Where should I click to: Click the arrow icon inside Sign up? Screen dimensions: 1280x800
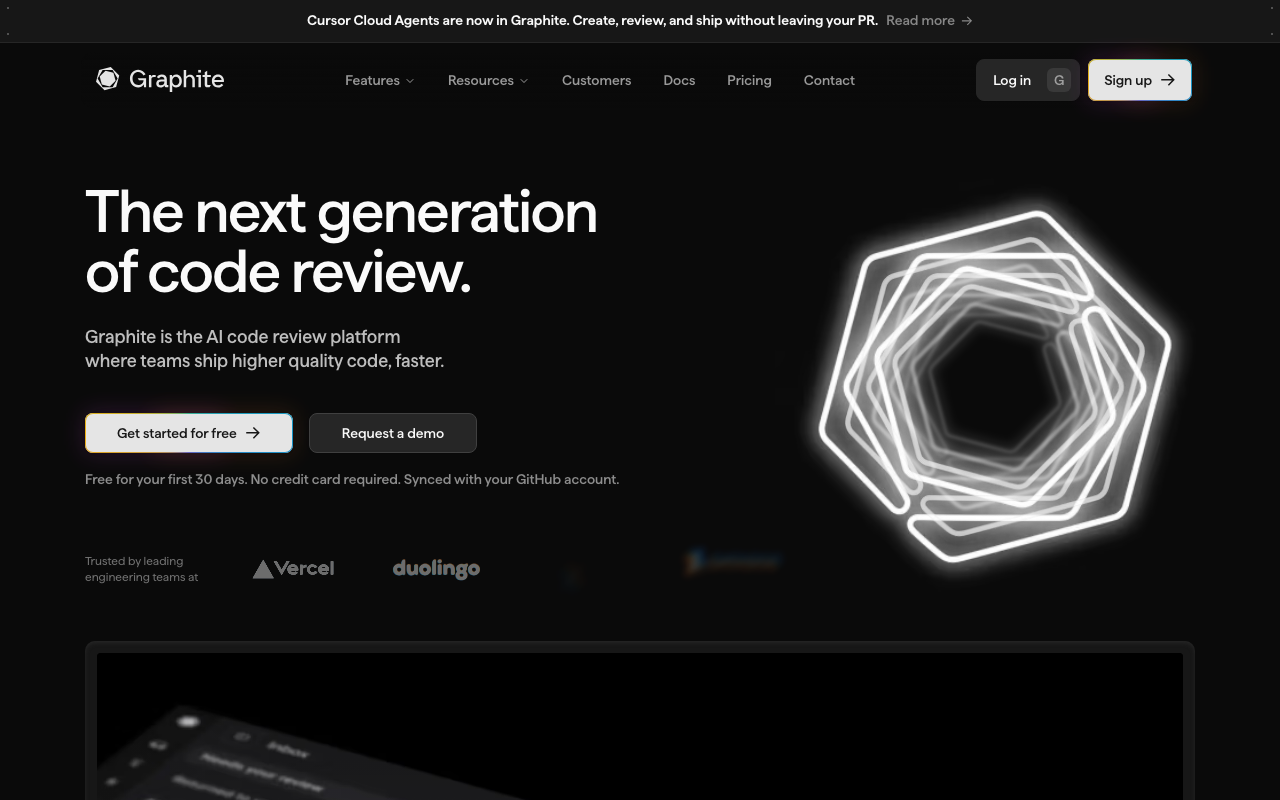1168,80
